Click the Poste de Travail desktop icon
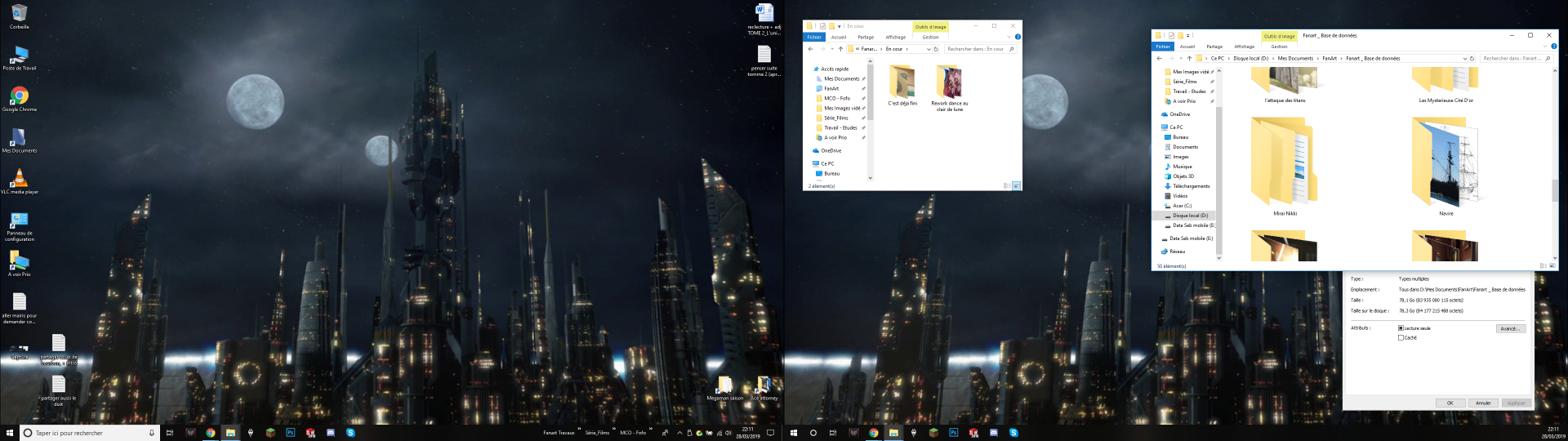The image size is (1568, 441). [x=20, y=56]
